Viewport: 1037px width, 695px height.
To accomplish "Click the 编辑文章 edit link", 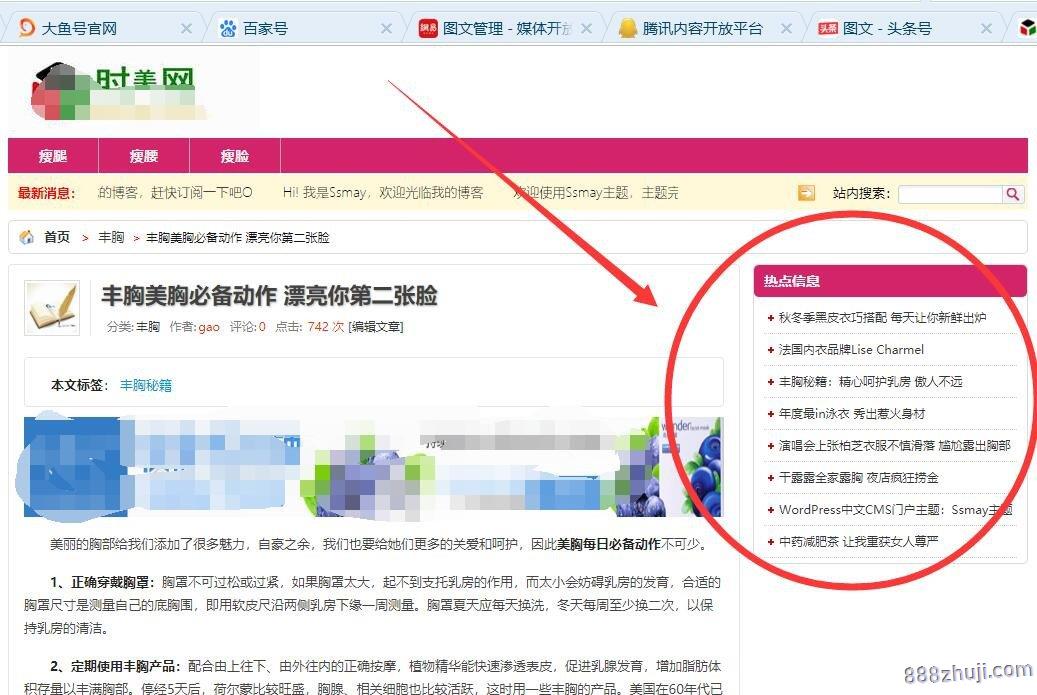I will tap(376, 326).
